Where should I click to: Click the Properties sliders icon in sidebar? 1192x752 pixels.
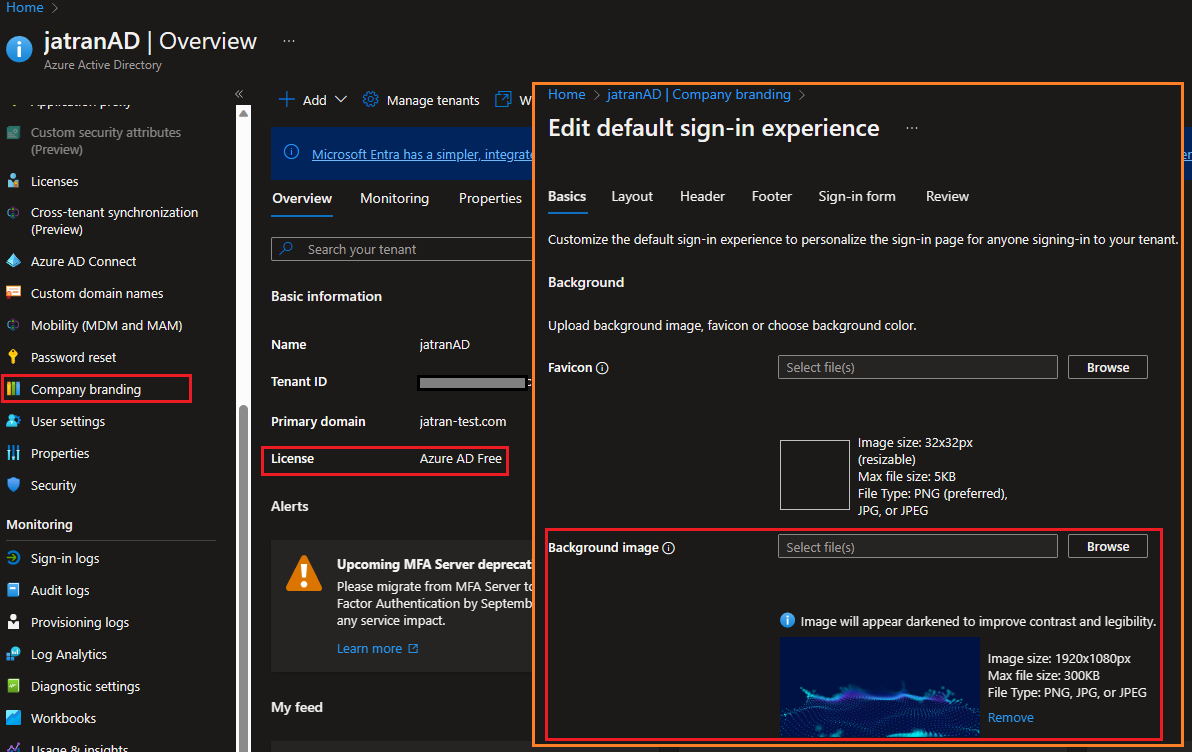tap(13, 452)
